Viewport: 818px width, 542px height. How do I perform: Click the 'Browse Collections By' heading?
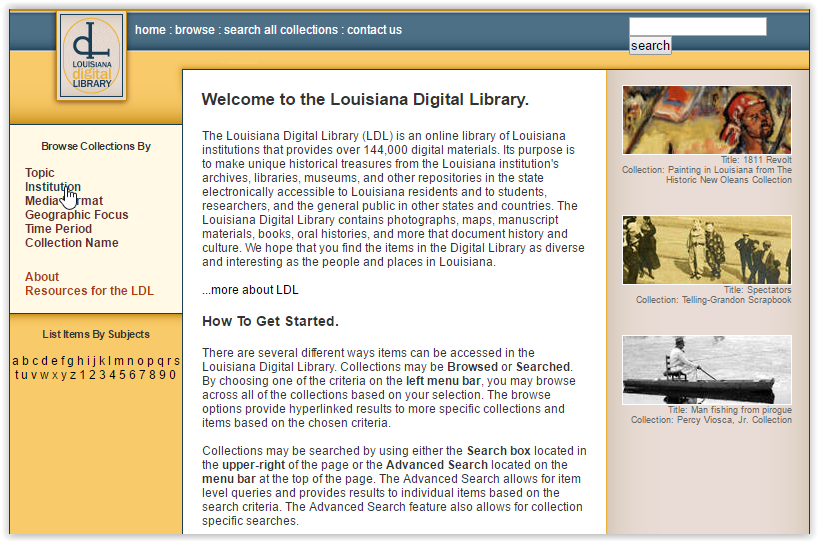click(96, 147)
